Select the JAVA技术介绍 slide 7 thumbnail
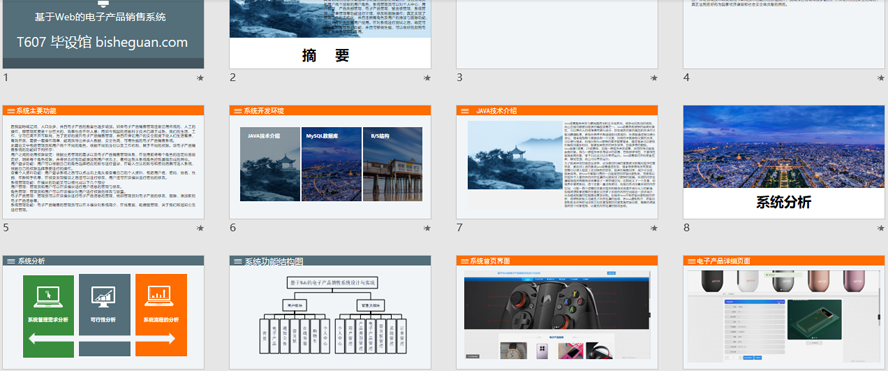This screenshot has height=371, width=888. [557, 162]
